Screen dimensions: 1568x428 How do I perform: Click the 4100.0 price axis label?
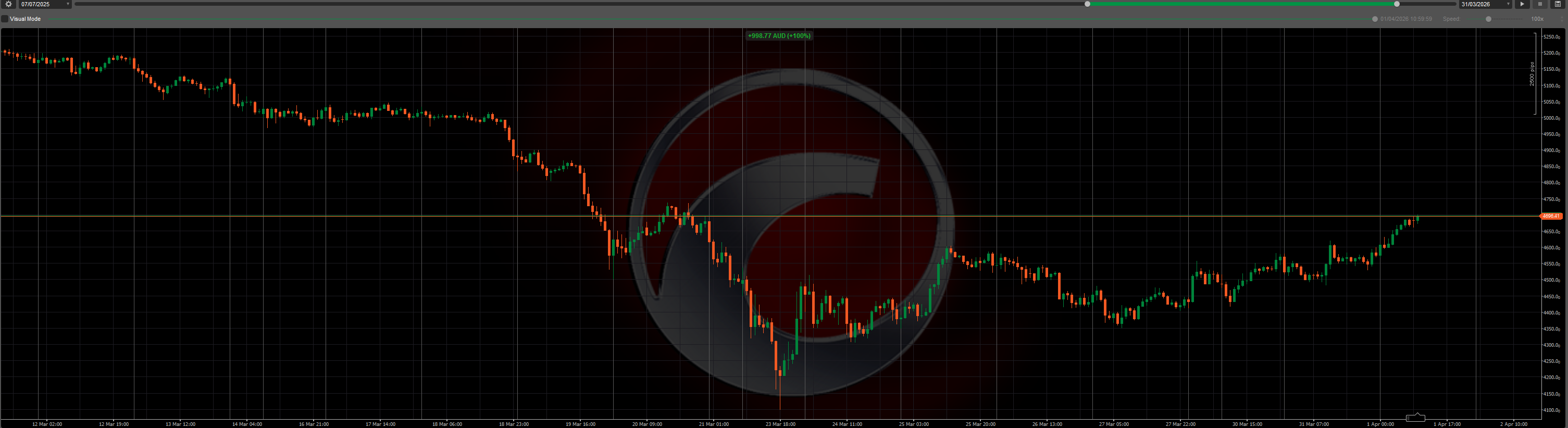(1552, 410)
